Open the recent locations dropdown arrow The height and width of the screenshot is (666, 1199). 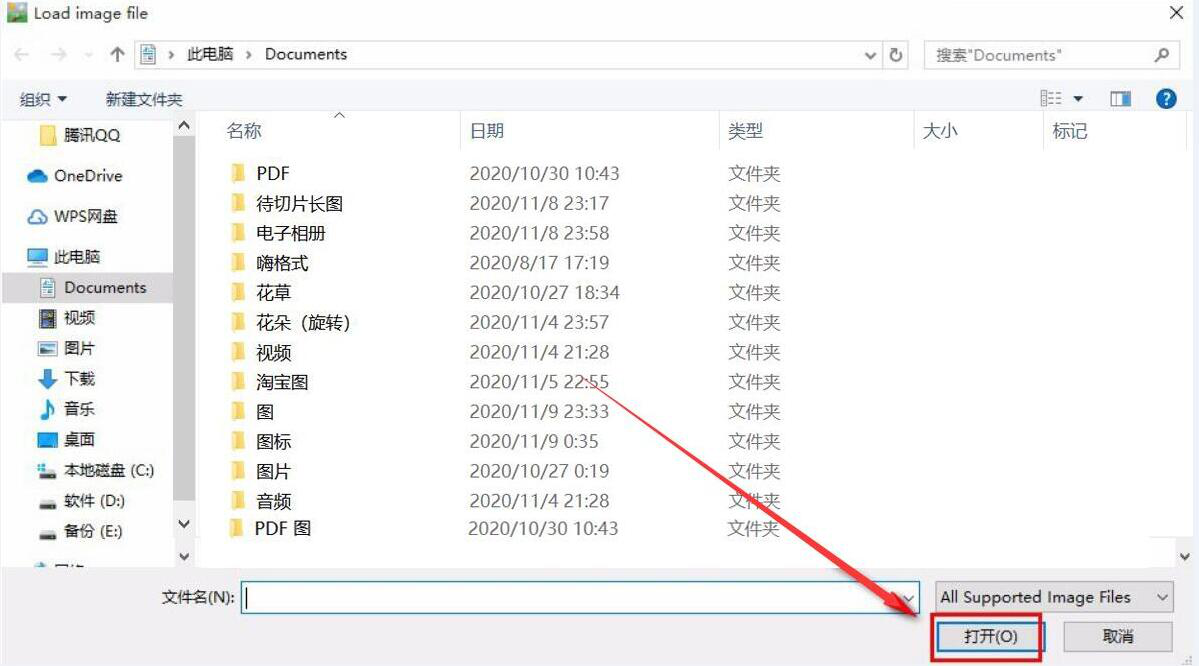88,54
